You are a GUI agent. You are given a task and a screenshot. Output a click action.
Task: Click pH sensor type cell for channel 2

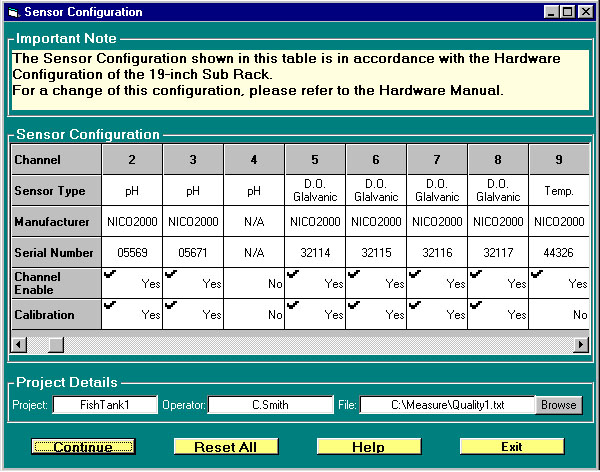(x=132, y=191)
